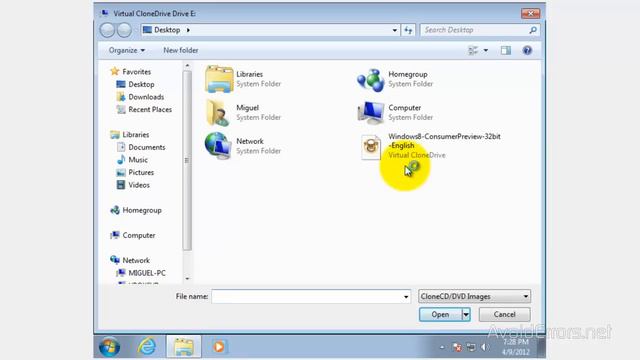Viewport: 640px width, 360px height.
Task: Click the help question mark icon
Action: tap(527, 50)
